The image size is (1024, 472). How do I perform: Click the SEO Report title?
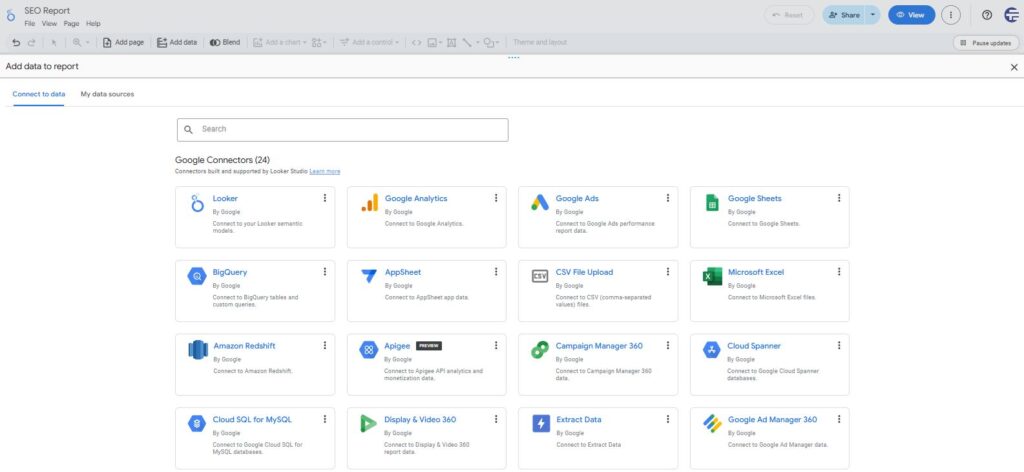47,10
